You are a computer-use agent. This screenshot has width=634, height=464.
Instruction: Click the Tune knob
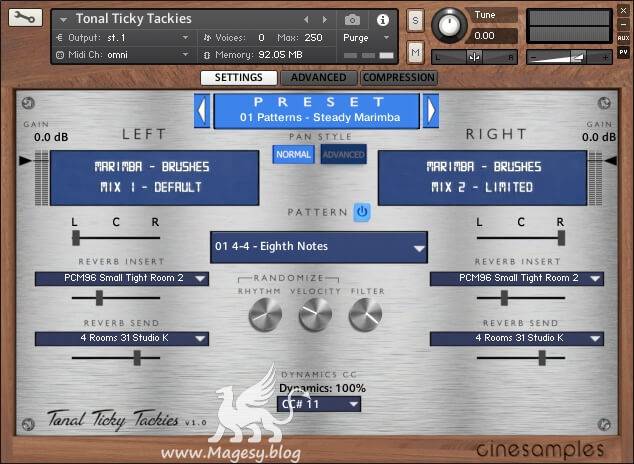(x=449, y=25)
